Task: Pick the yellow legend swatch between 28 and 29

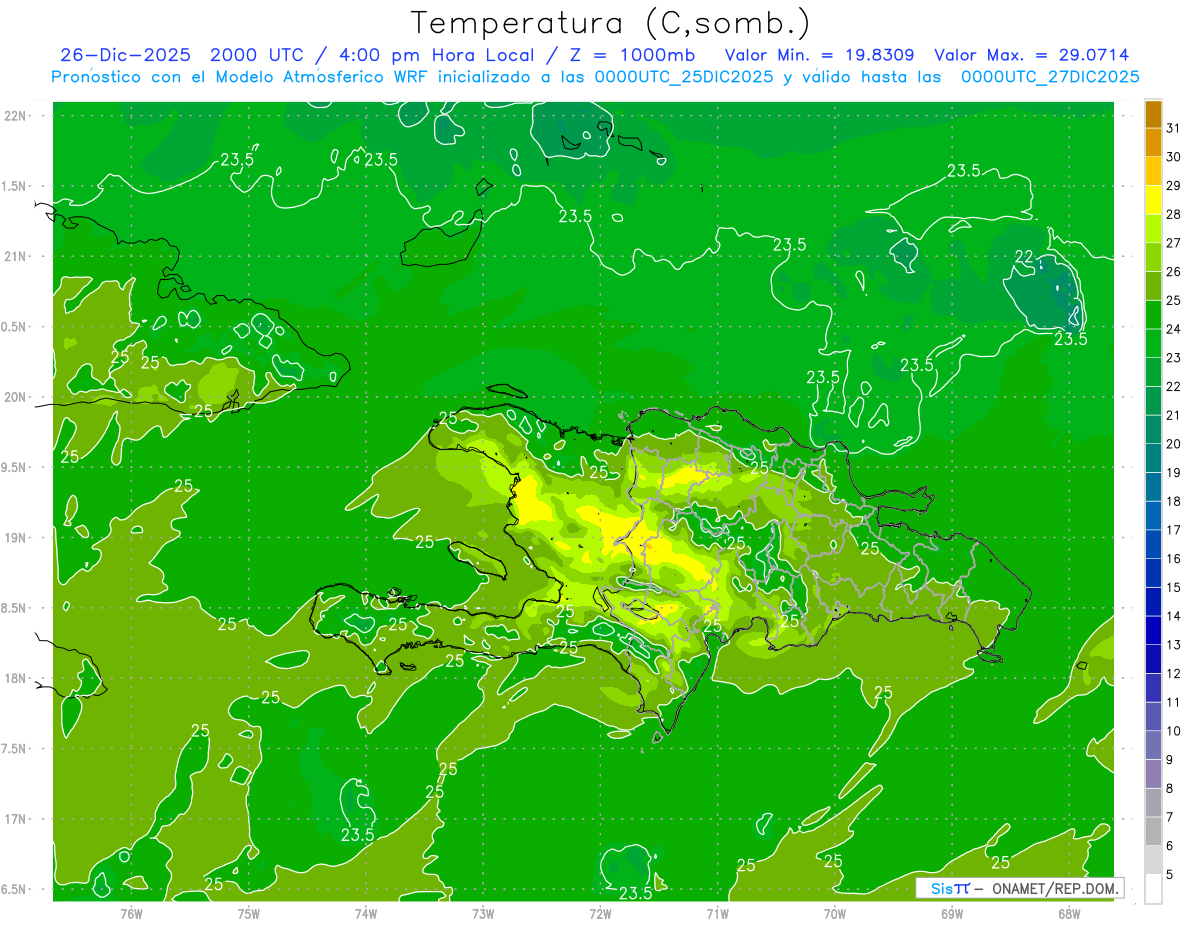Action: (x=1153, y=200)
